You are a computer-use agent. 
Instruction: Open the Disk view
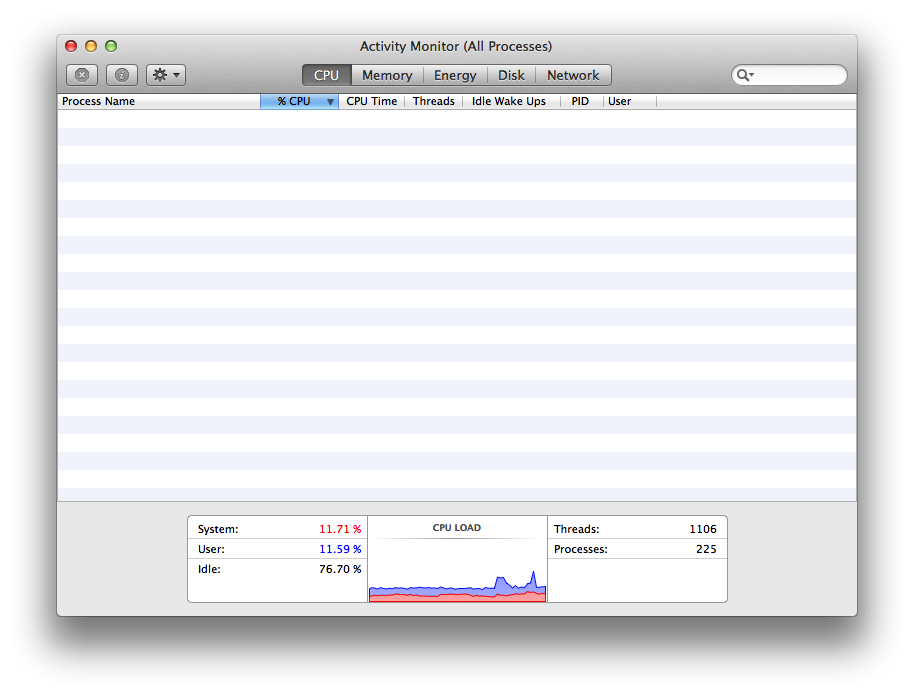pos(511,74)
